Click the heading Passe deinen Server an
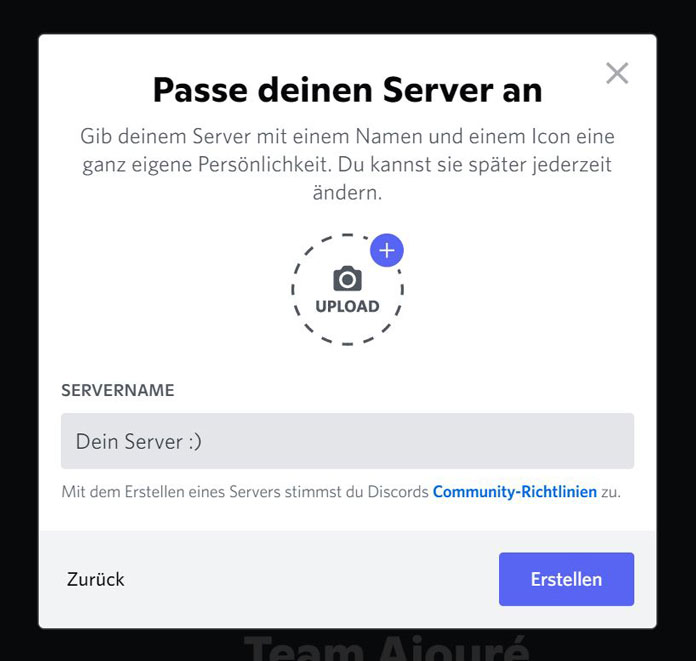 point(347,90)
